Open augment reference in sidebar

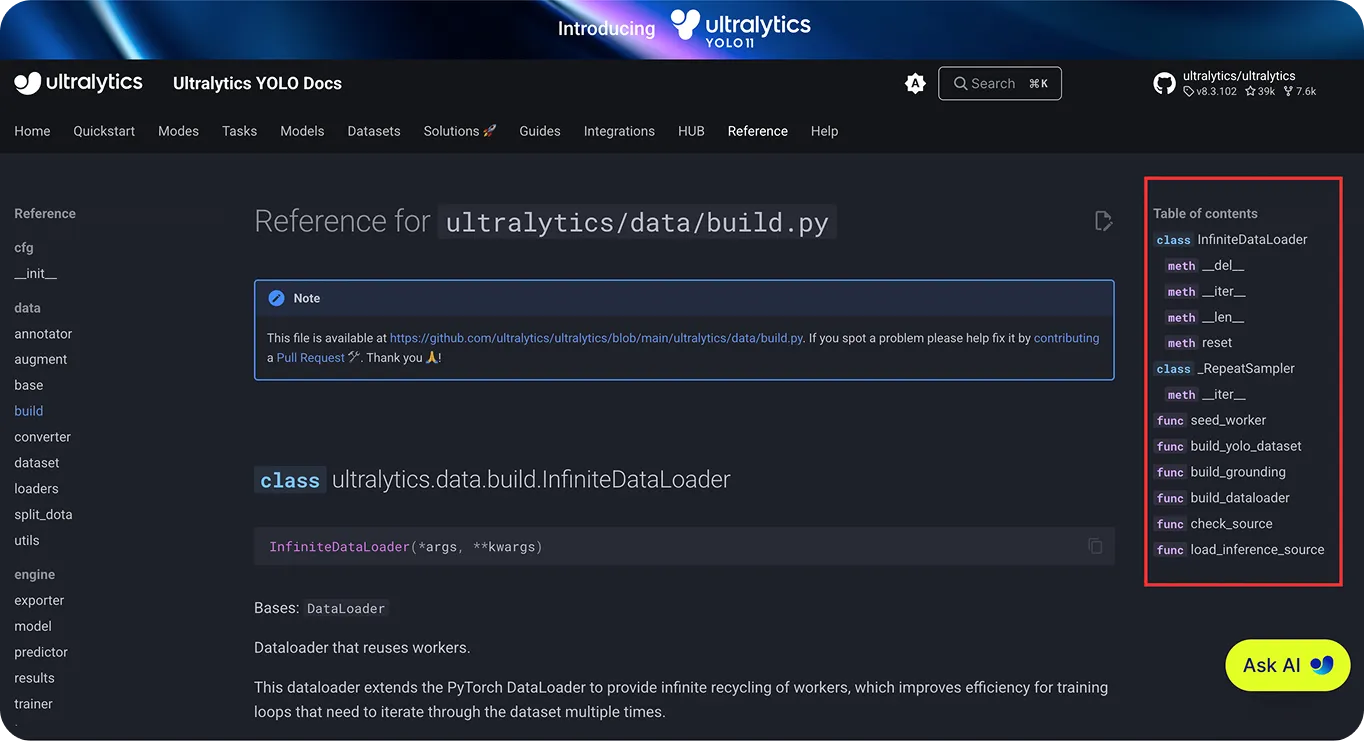(41, 360)
